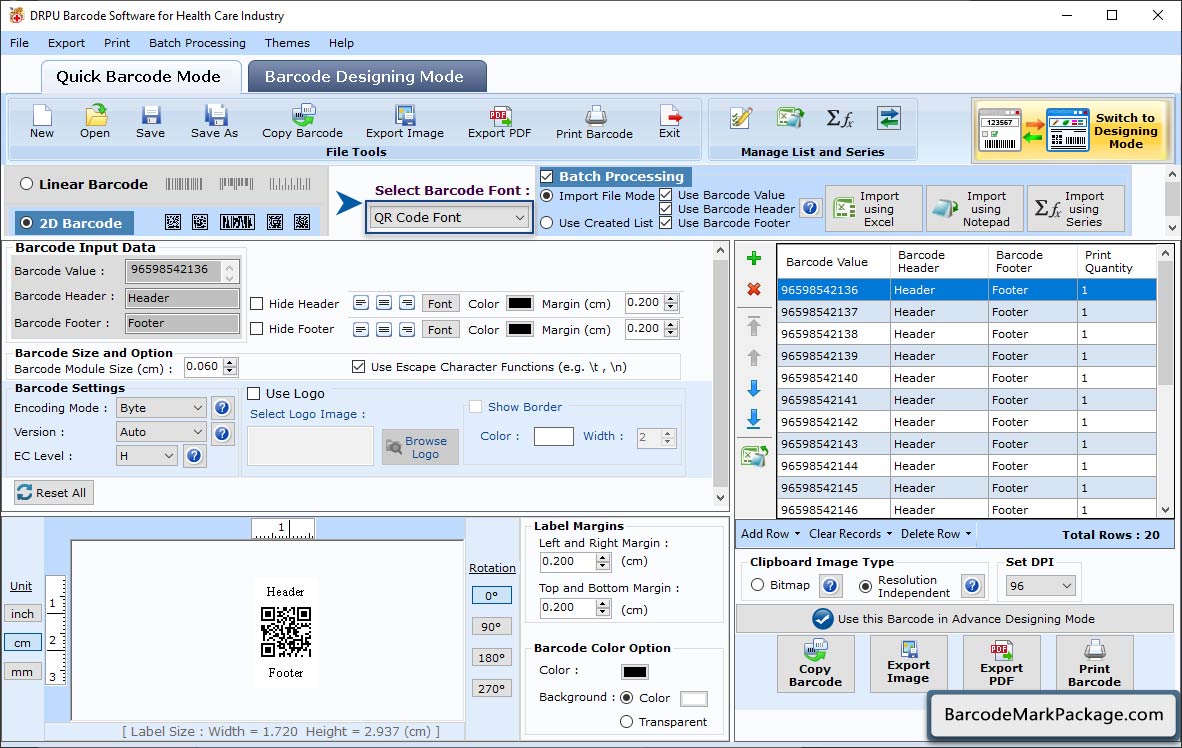Open help for EC Level
This screenshot has width=1182, height=748.
(x=194, y=456)
